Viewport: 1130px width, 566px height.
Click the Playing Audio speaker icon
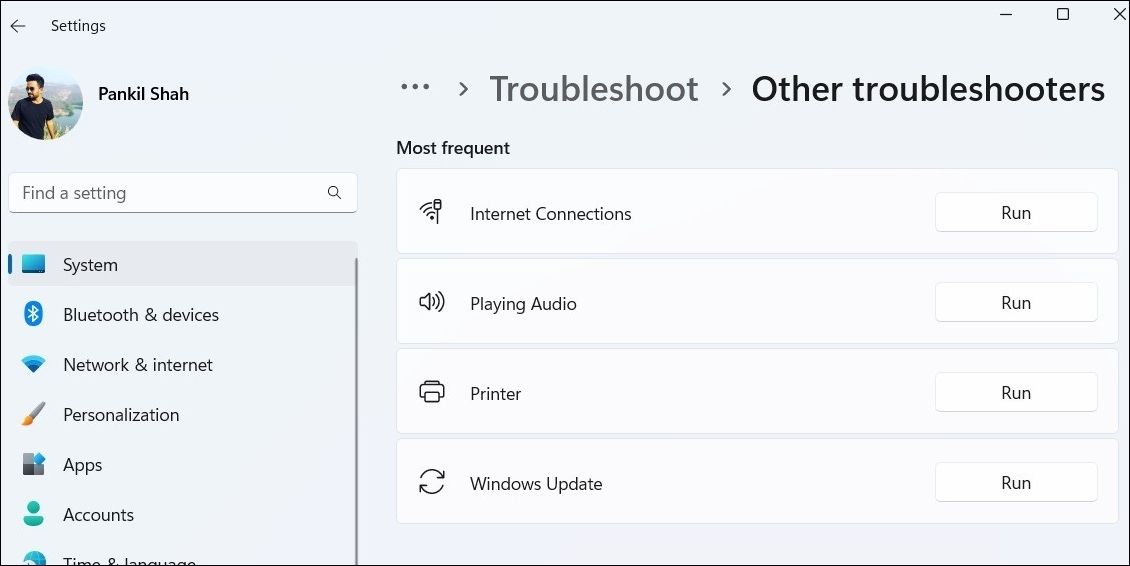432,303
